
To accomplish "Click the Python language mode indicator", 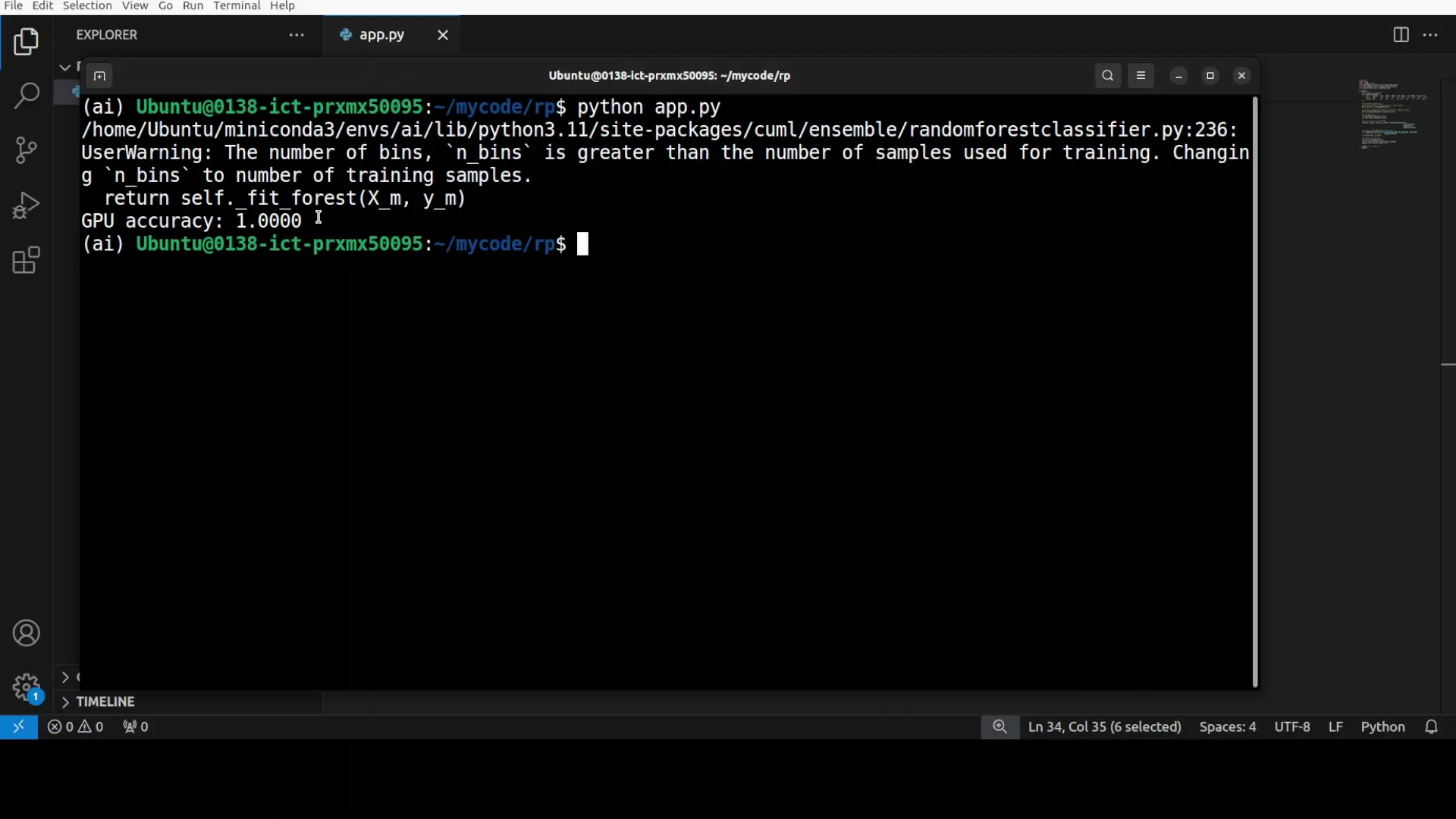I will point(1383,726).
